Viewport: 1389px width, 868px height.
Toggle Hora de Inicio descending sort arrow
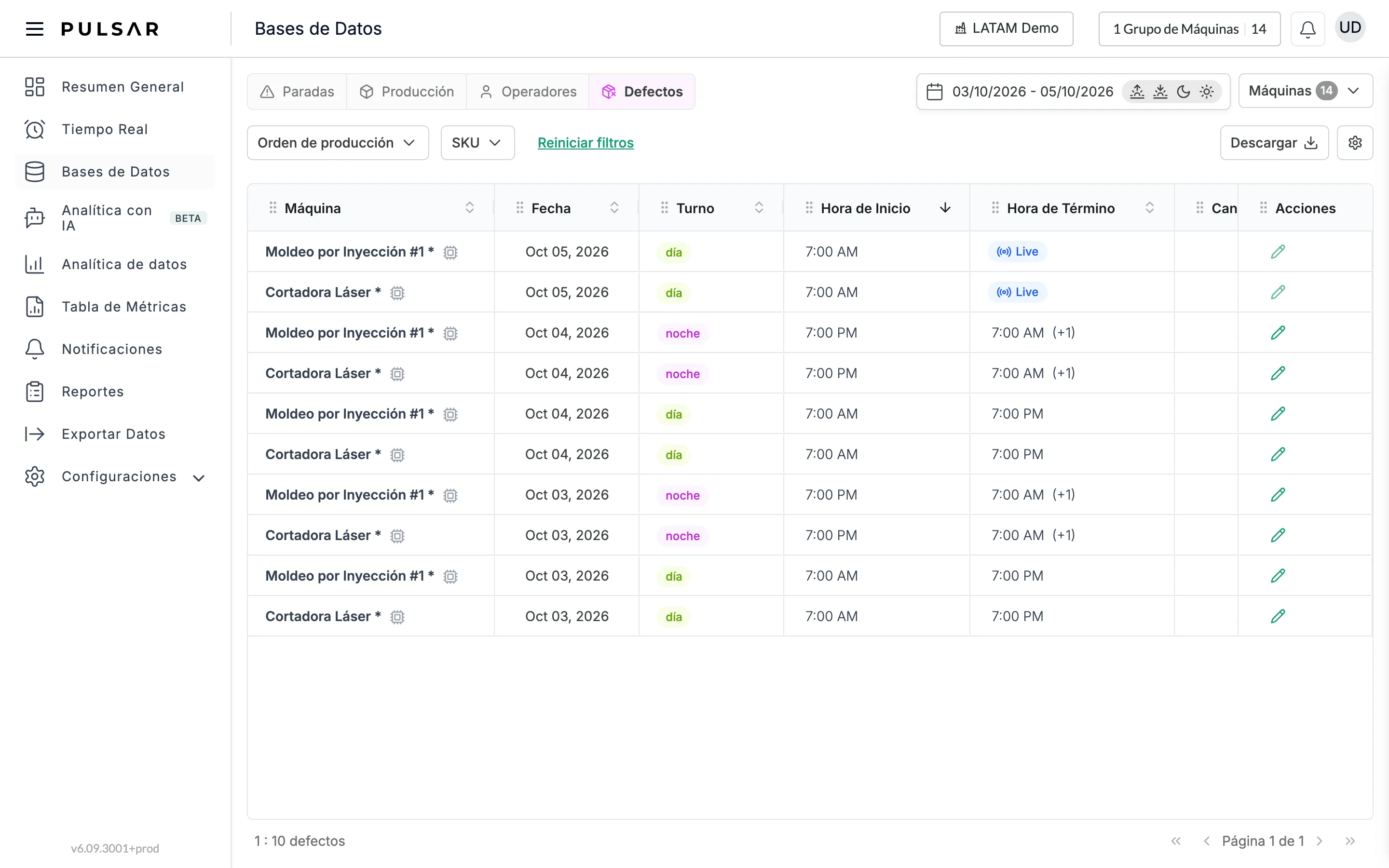(945, 208)
